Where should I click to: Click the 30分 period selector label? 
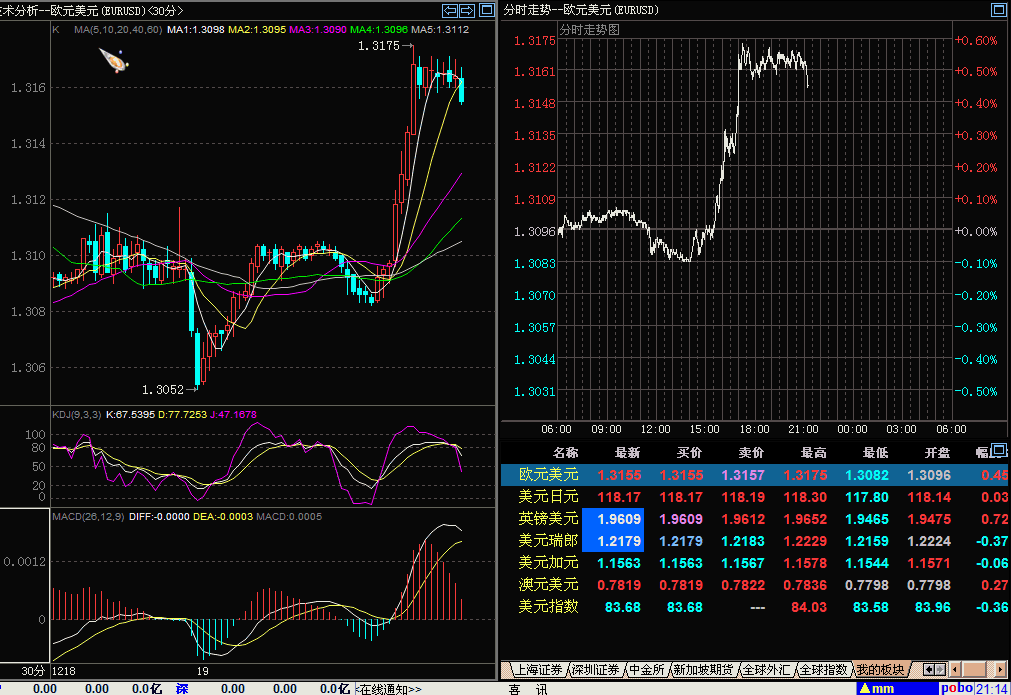(x=34, y=669)
